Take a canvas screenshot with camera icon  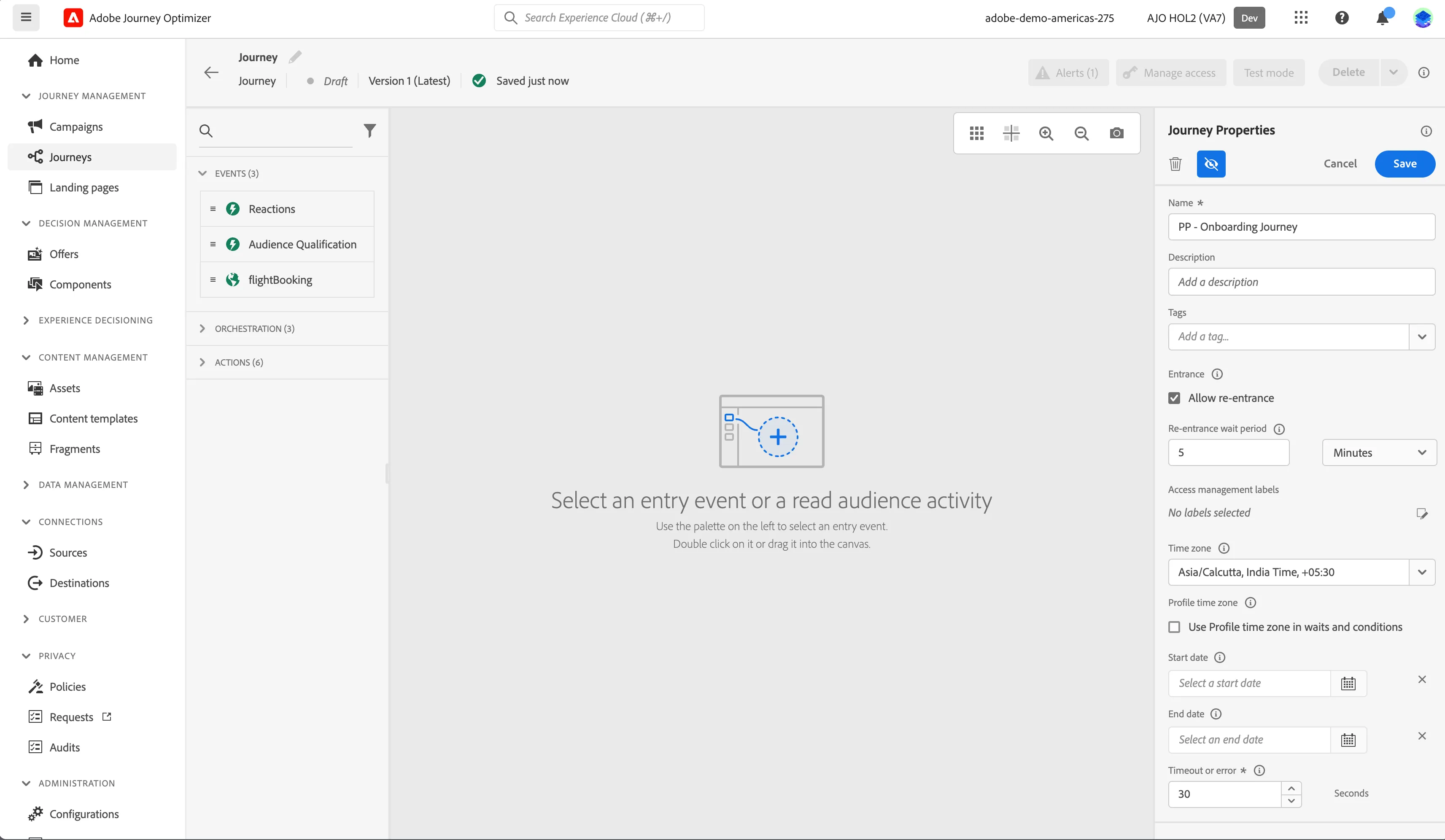click(1116, 133)
